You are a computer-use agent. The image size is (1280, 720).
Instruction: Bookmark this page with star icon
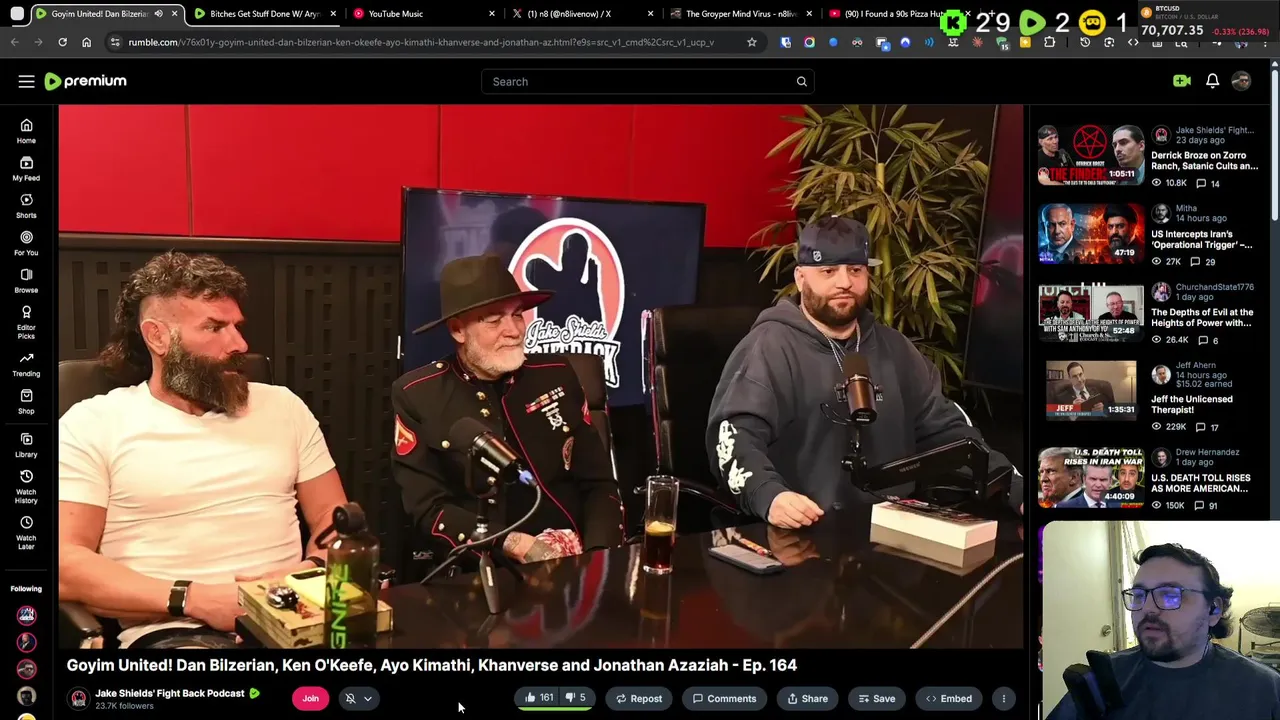click(x=752, y=42)
